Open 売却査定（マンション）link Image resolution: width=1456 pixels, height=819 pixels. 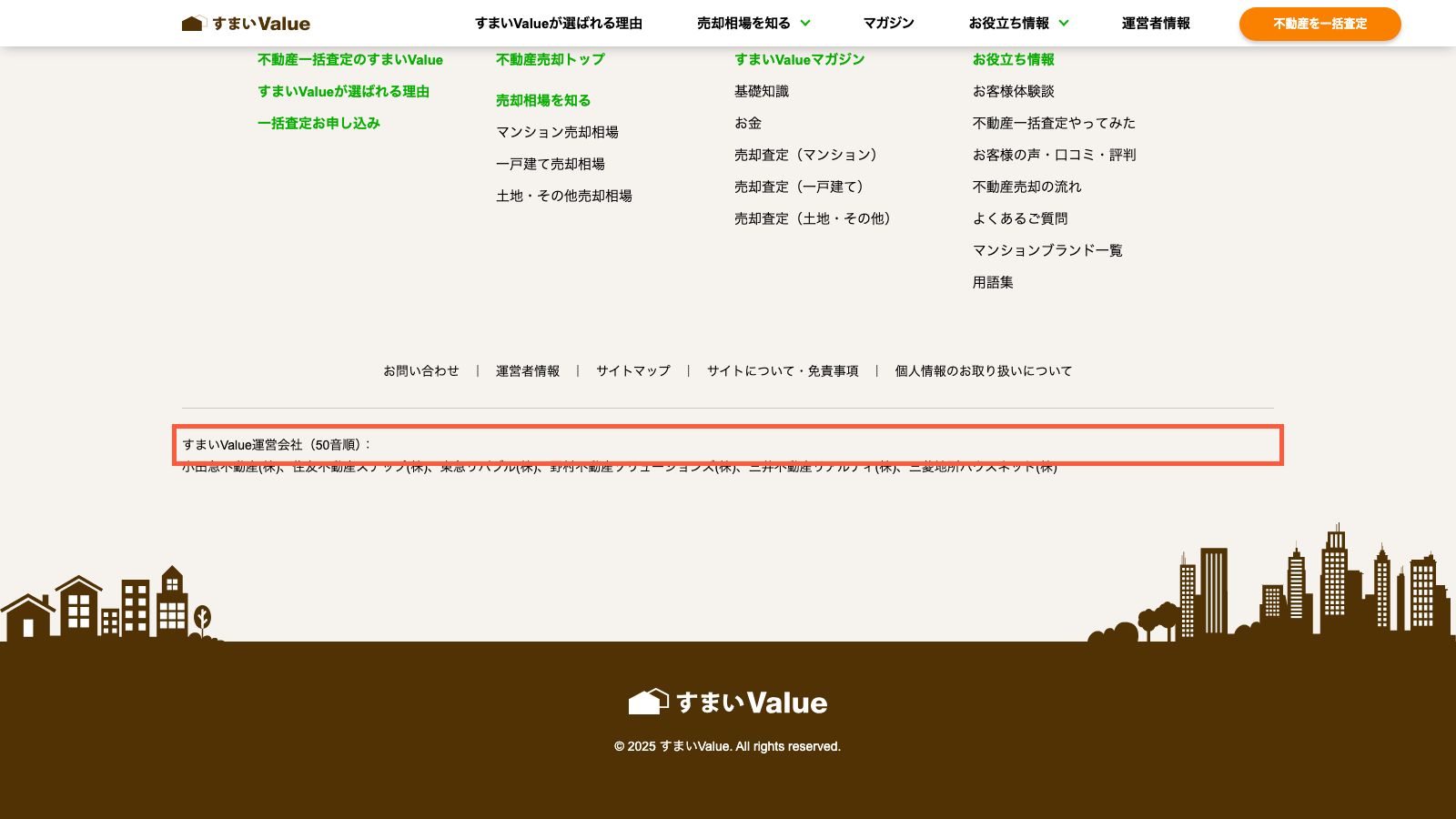tap(809, 156)
